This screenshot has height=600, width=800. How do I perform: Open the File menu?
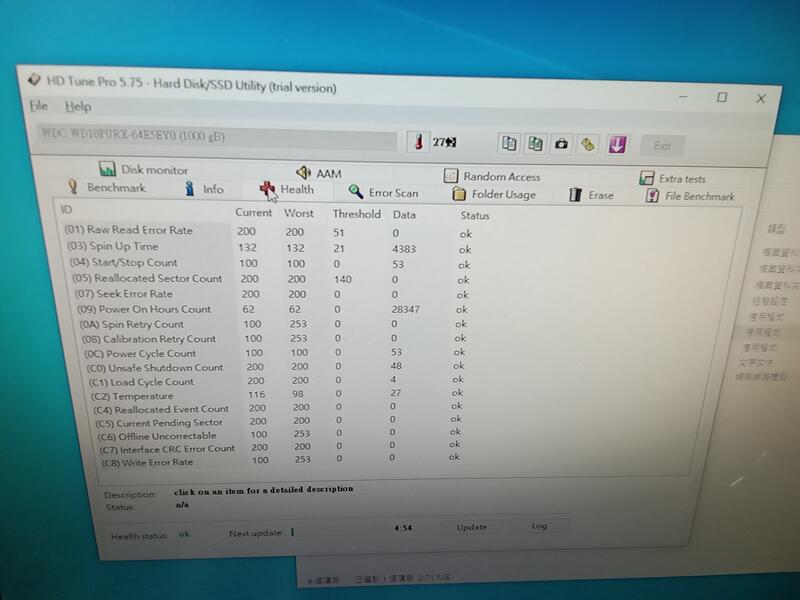[x=39, y=106]
